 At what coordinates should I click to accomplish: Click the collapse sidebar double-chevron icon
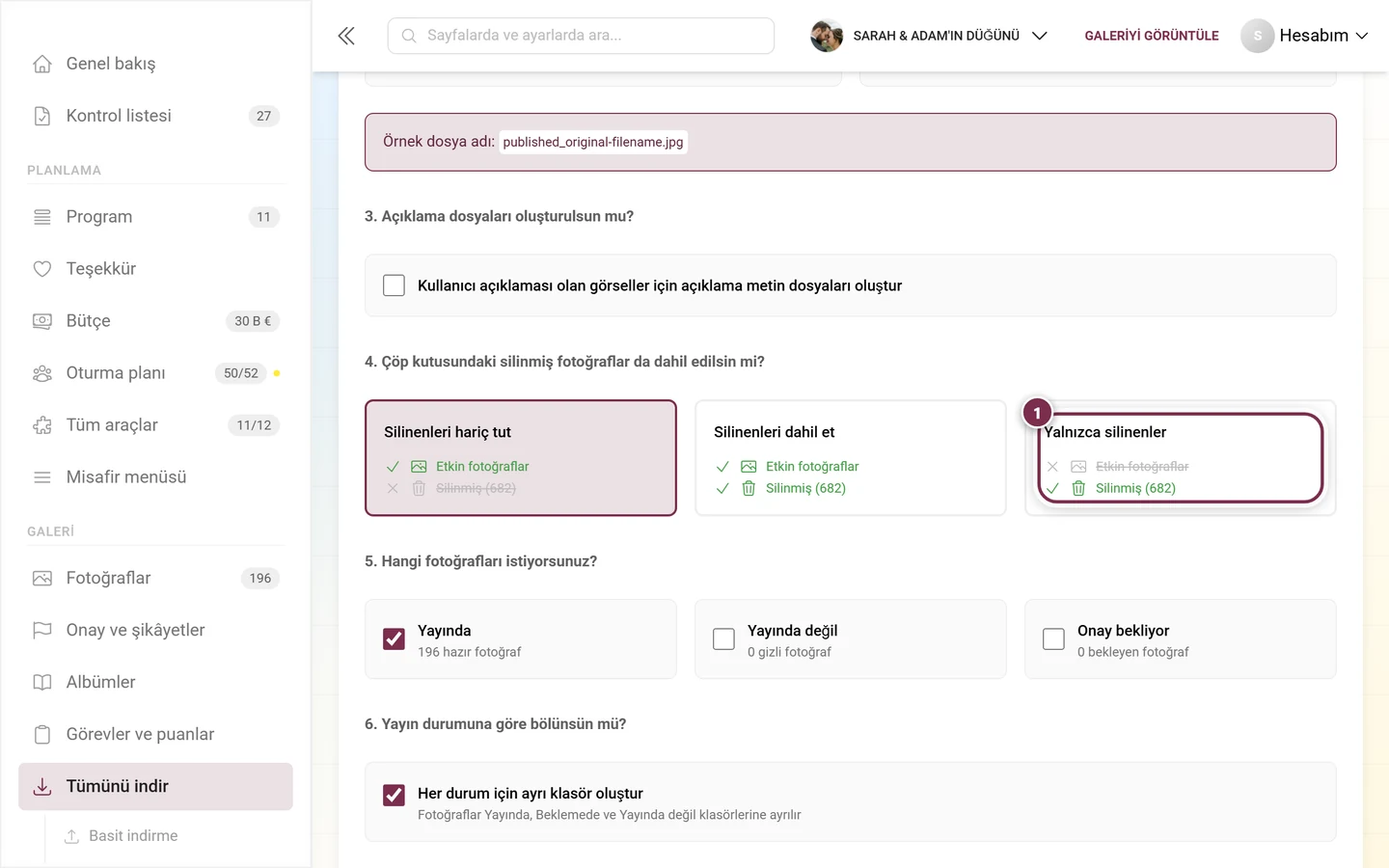[x=346, y=36]
